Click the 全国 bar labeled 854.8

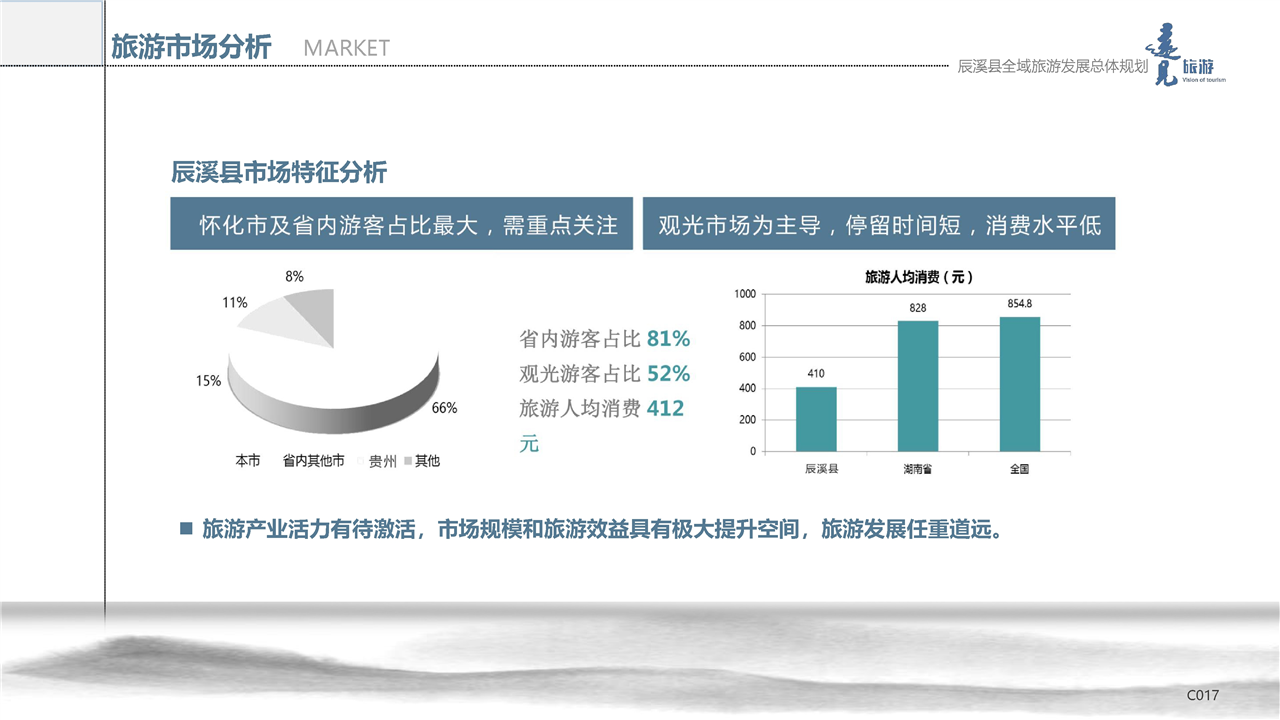coord(1019,384)
